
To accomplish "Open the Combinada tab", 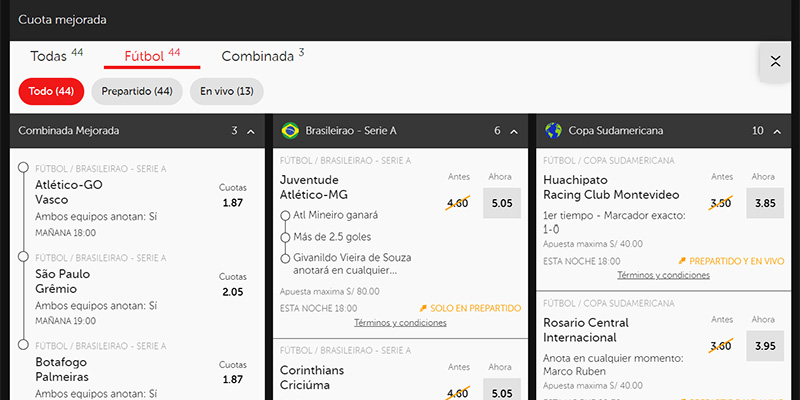I will [x=263, y=56].
